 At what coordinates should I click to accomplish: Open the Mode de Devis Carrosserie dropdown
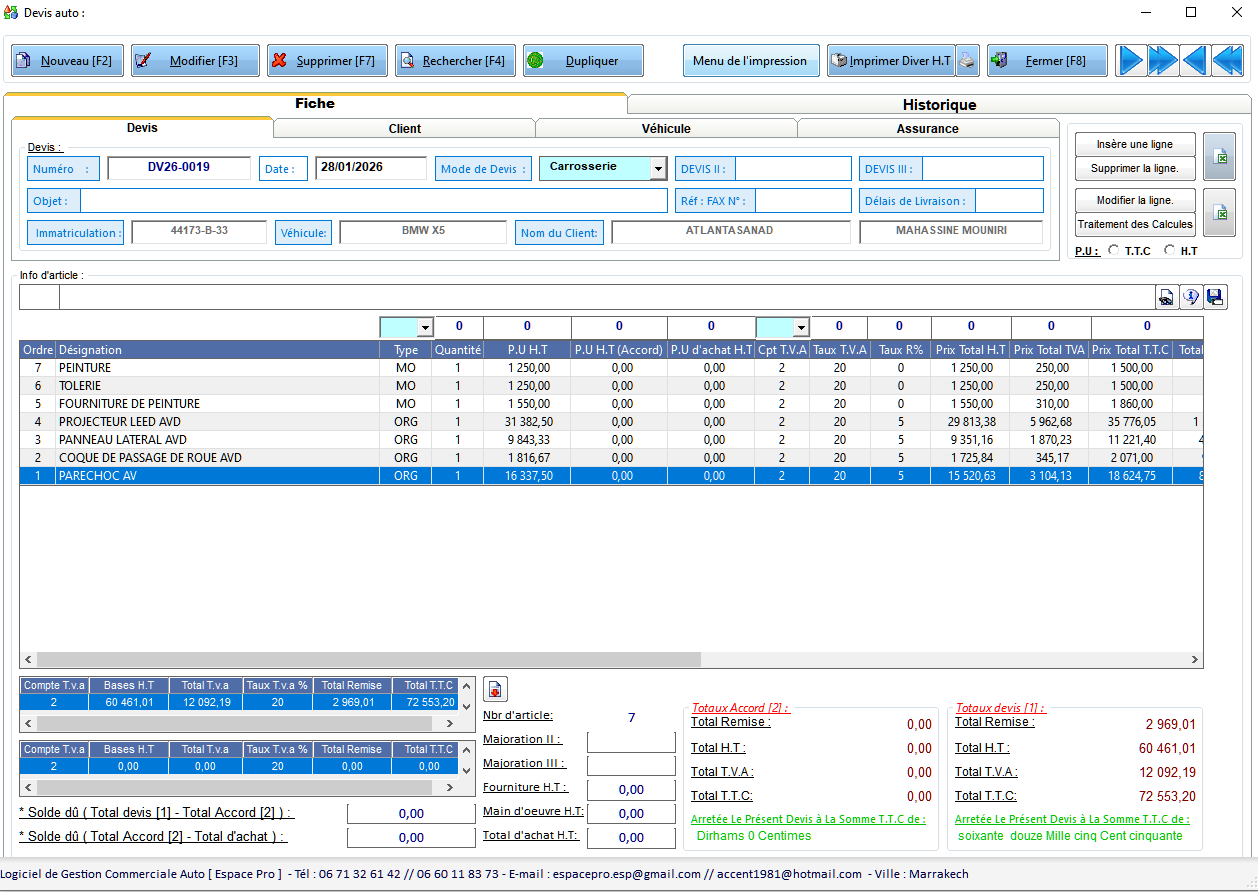click(658, 169)
